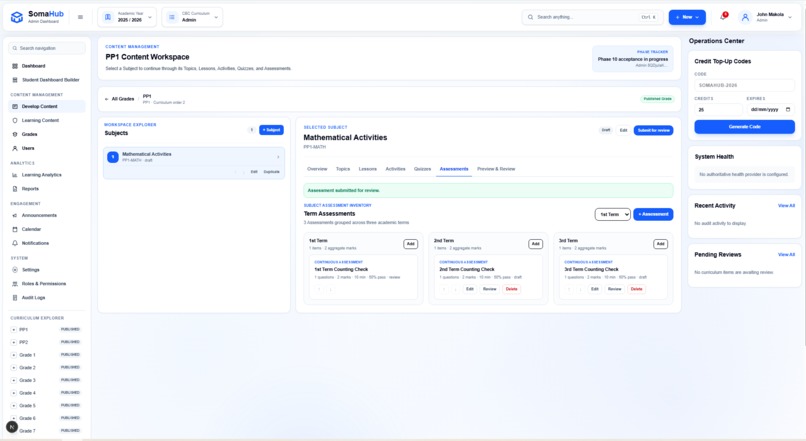Click the Reports document icon
This screenshot has width=806, height=441.
(15, 189)
